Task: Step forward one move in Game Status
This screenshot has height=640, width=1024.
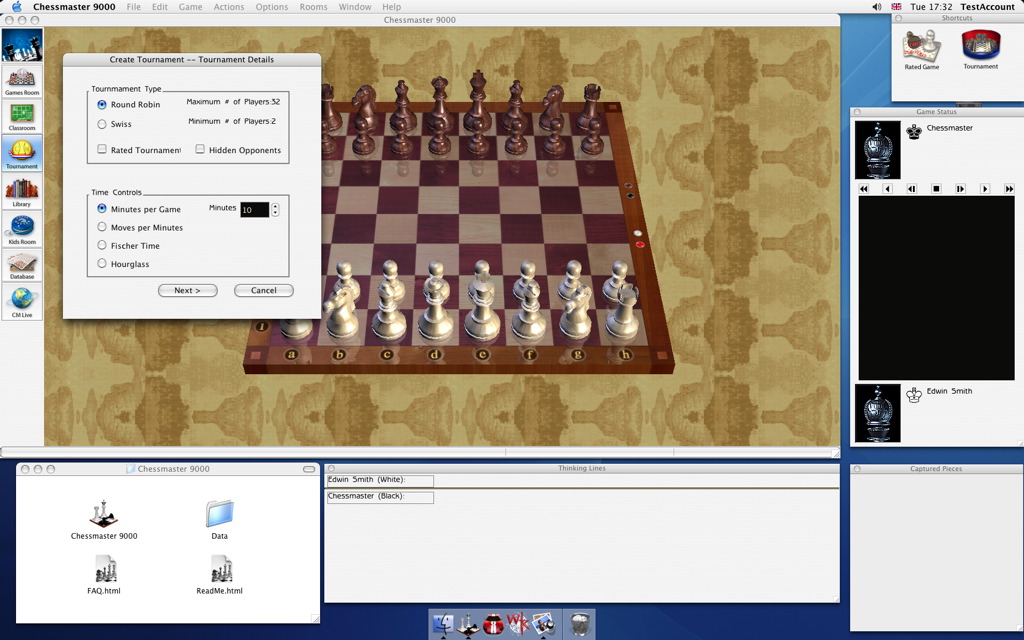Action: [985, 189]
